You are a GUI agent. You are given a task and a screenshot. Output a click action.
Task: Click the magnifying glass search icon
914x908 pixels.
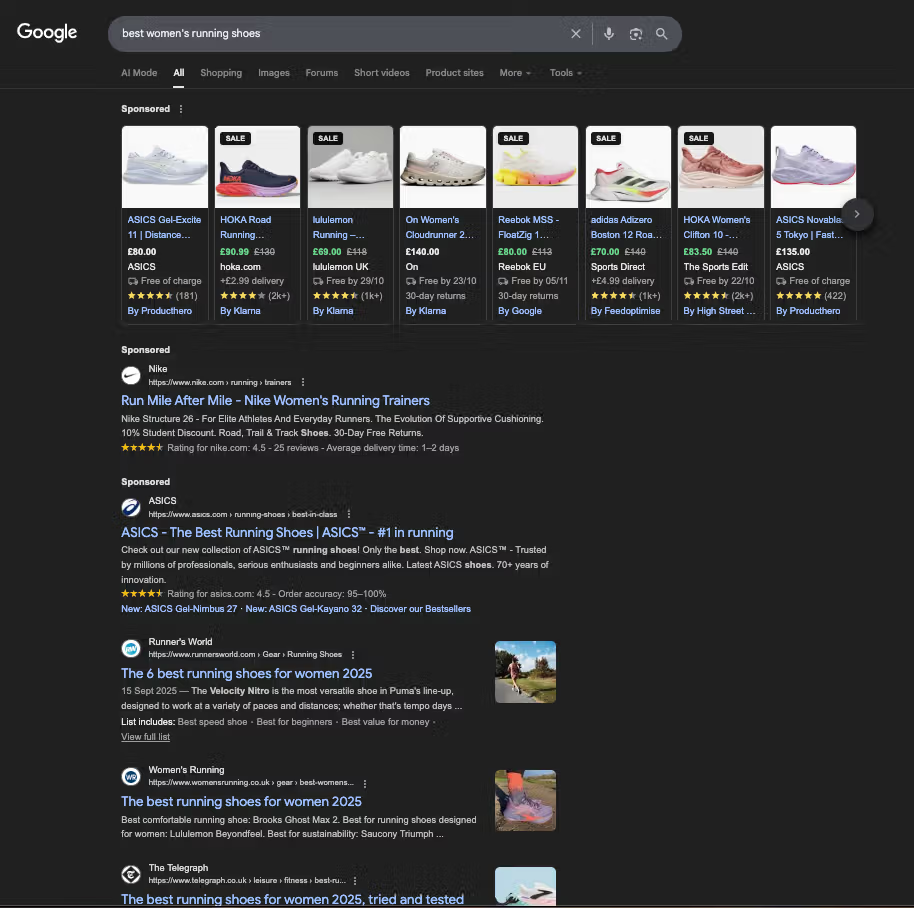tap(662, 34)
